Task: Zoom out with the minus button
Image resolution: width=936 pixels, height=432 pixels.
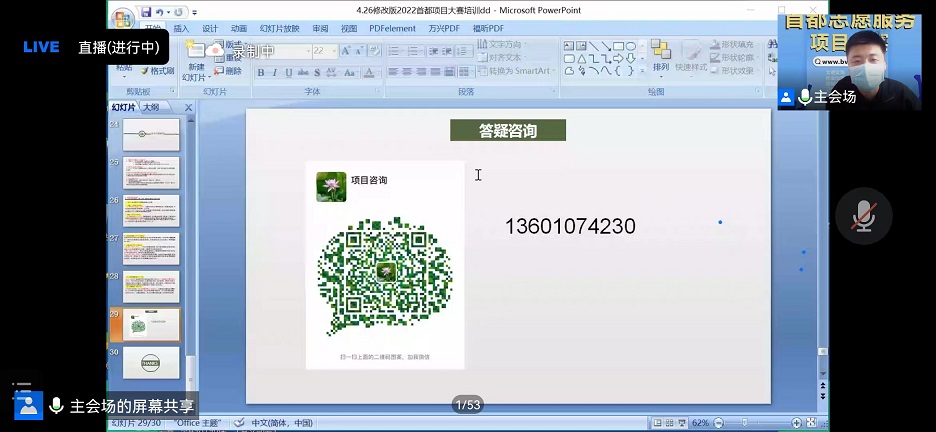Action: tap(719, 422)
